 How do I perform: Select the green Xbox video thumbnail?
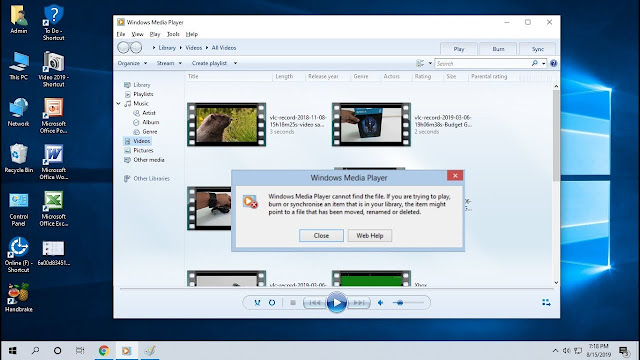371,279
